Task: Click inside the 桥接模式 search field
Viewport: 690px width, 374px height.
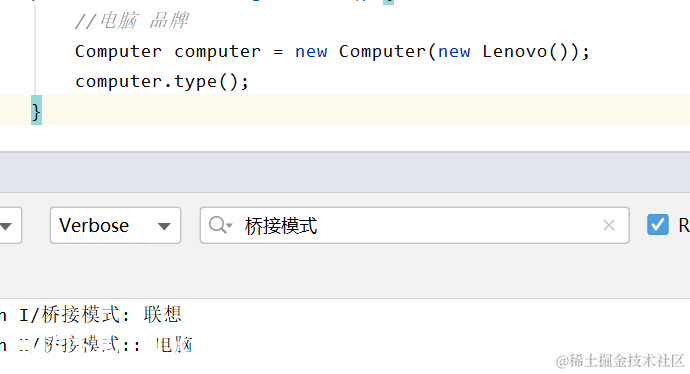Action: 415,225
